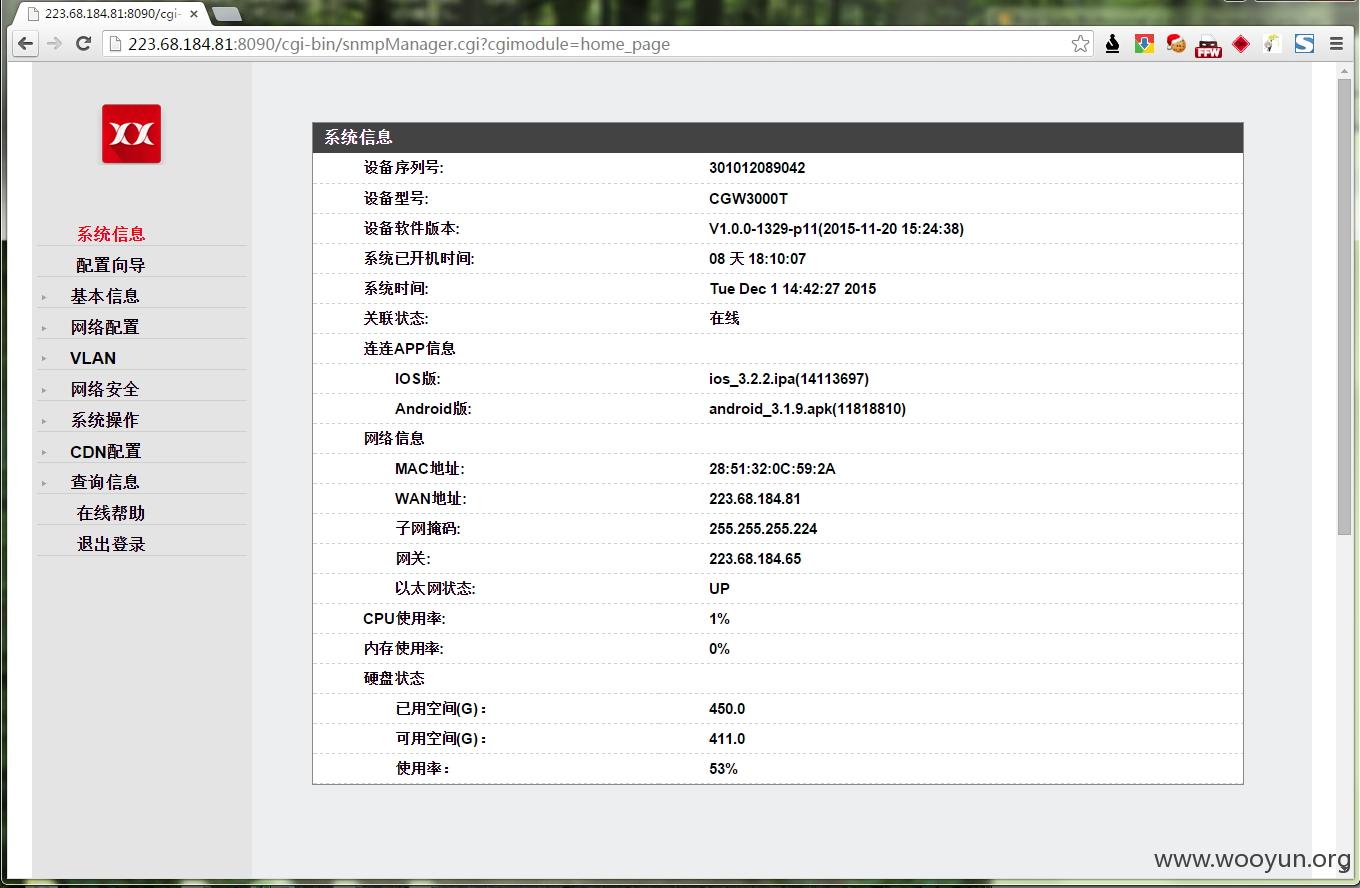Expand the 查询信息 menu arrow
Viewport: 1360px width, 888px height.
tap(44, 483)
